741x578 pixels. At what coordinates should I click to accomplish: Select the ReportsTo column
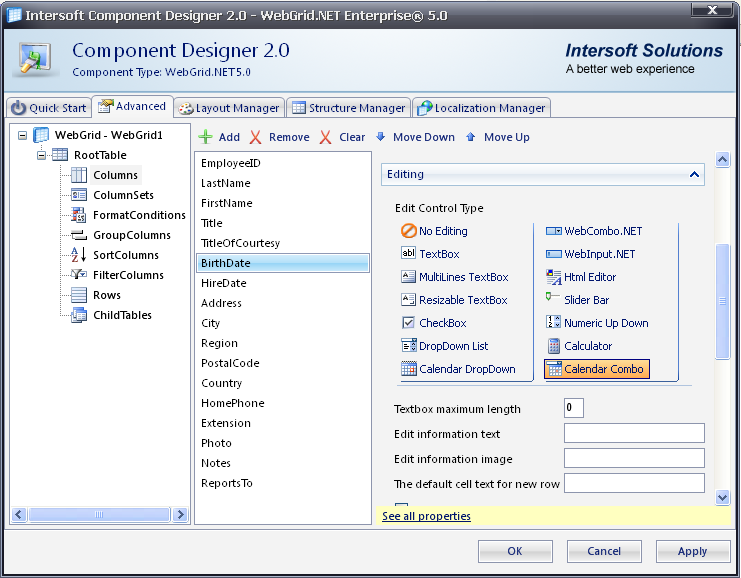pos(283,483)
